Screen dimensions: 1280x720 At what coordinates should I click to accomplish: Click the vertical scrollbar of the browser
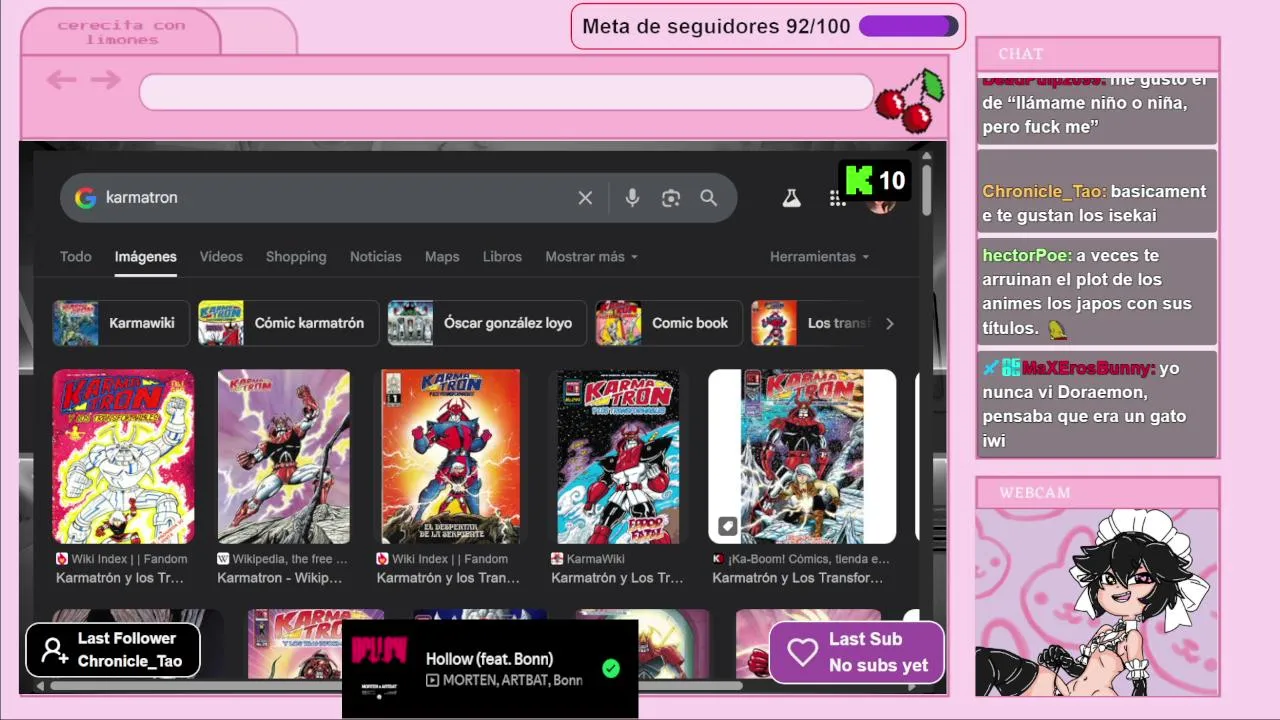click(x=927, y=190)
